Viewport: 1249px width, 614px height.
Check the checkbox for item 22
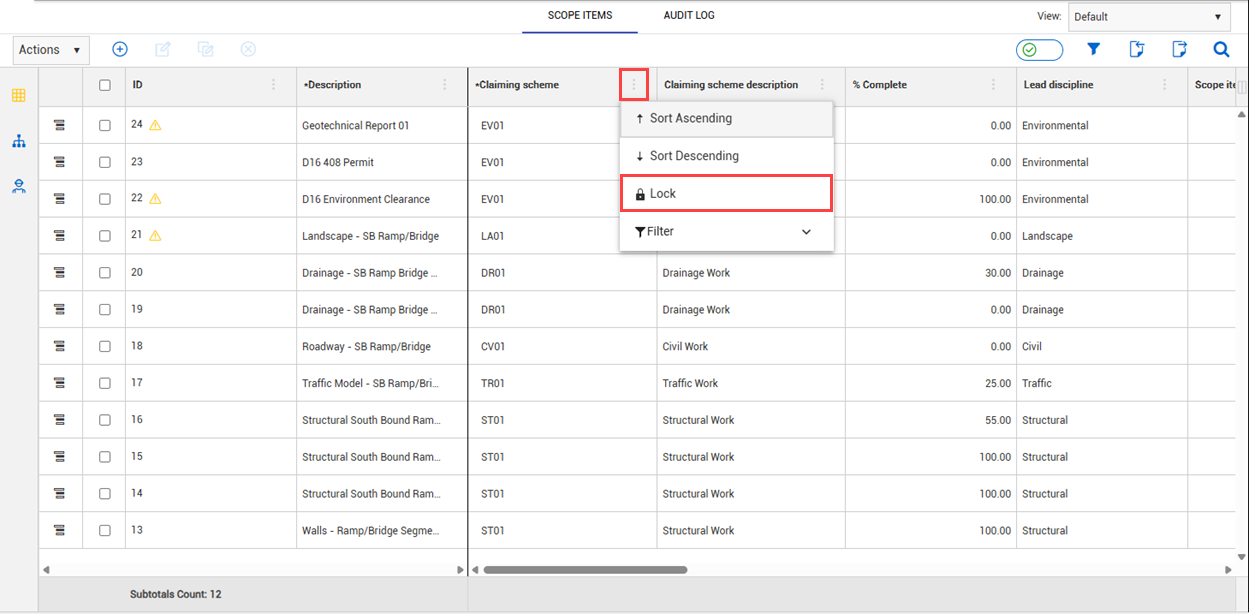click(105, 199)
